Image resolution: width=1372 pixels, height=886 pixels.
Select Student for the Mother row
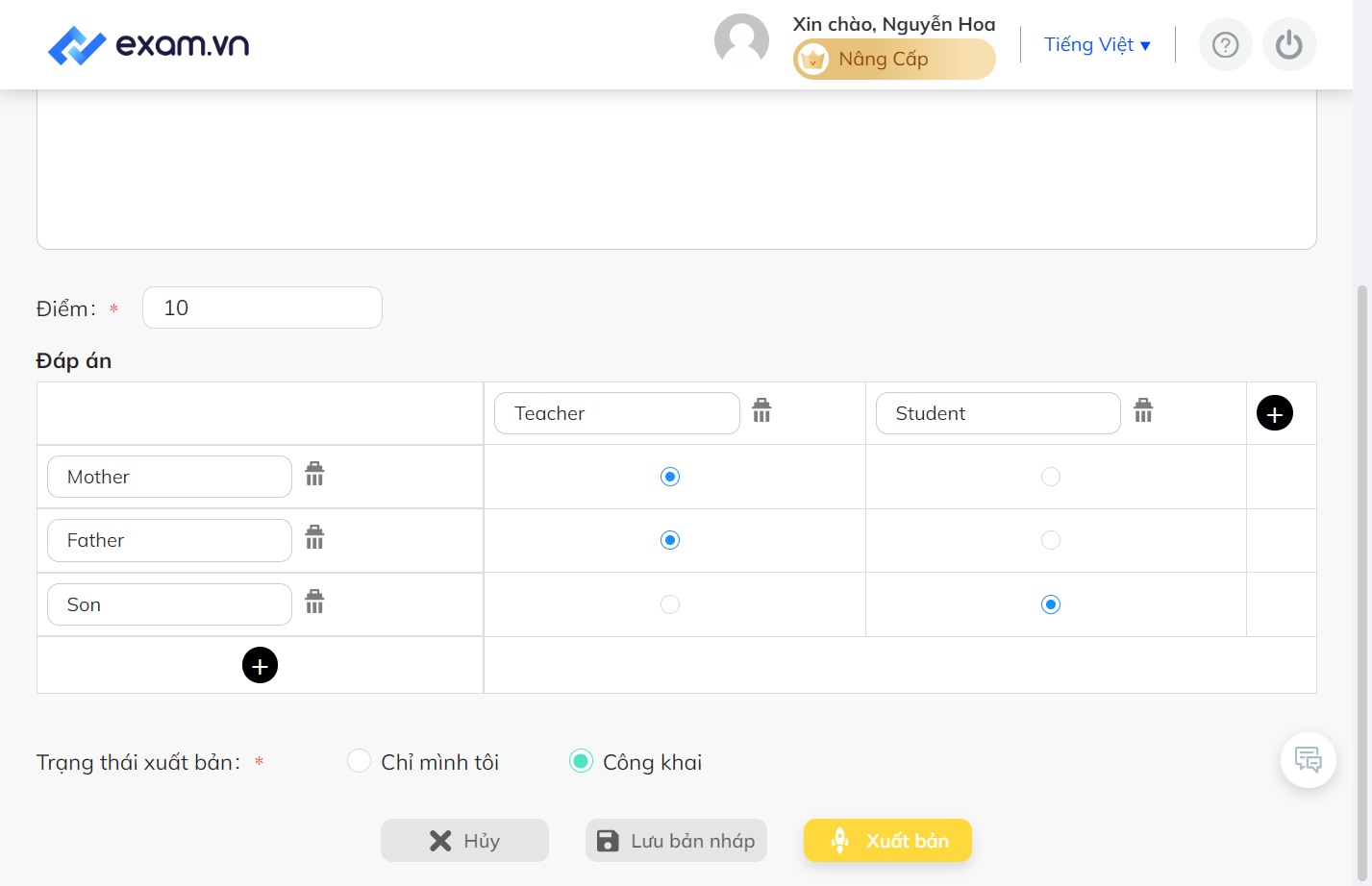pyautogui.click(x=1051, y=477)
